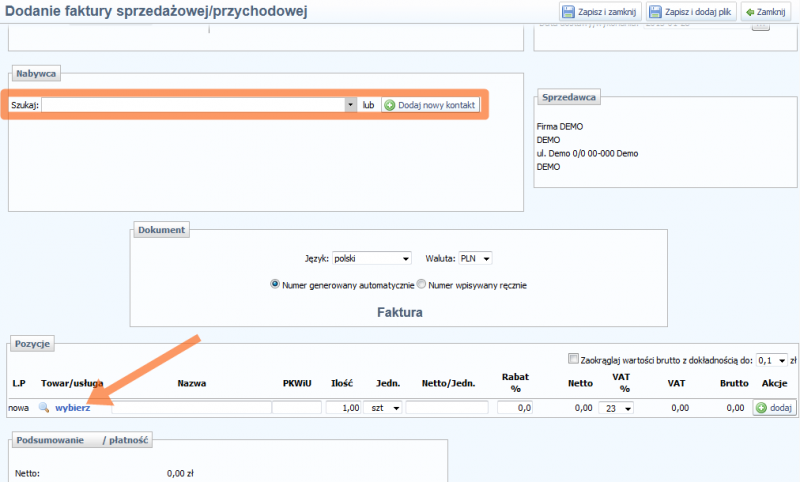Expand the Szukaj contact search combo arrow
This screenshot has height=482, width=800.
pyautogui.click(x=350, y=105)
